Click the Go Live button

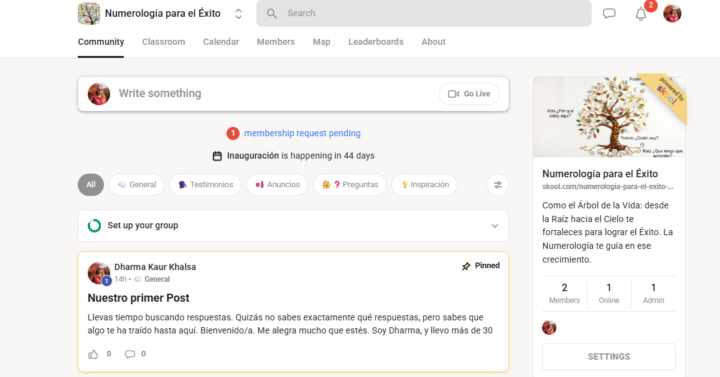tap(469, 94)
